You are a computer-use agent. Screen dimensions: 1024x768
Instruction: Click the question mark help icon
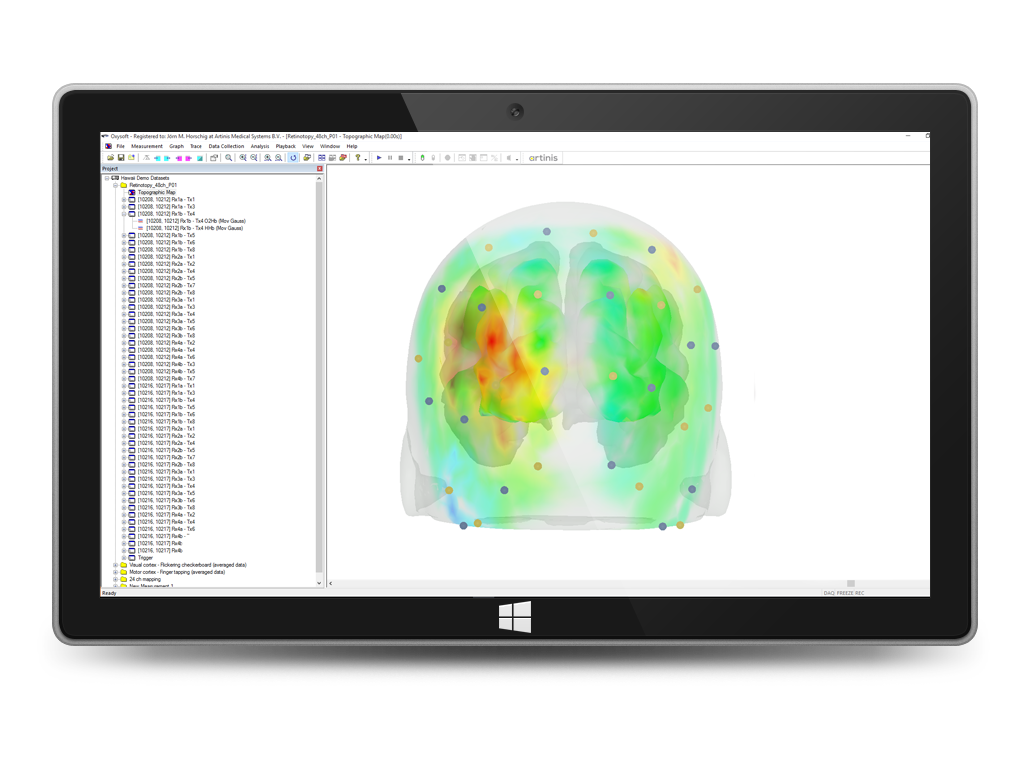(x=357, y=157)
